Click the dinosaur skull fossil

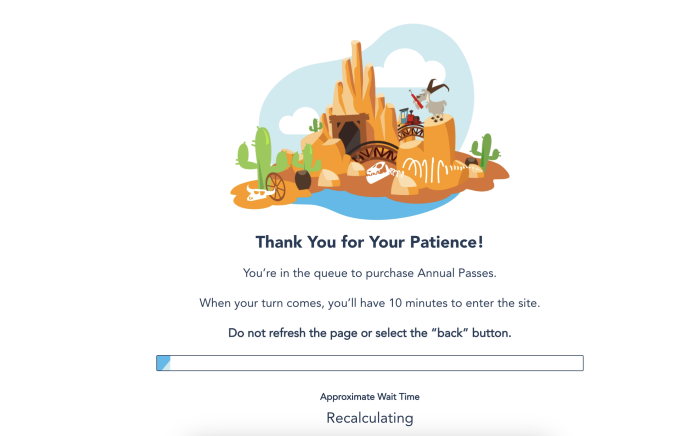click(x=379, y=172)
